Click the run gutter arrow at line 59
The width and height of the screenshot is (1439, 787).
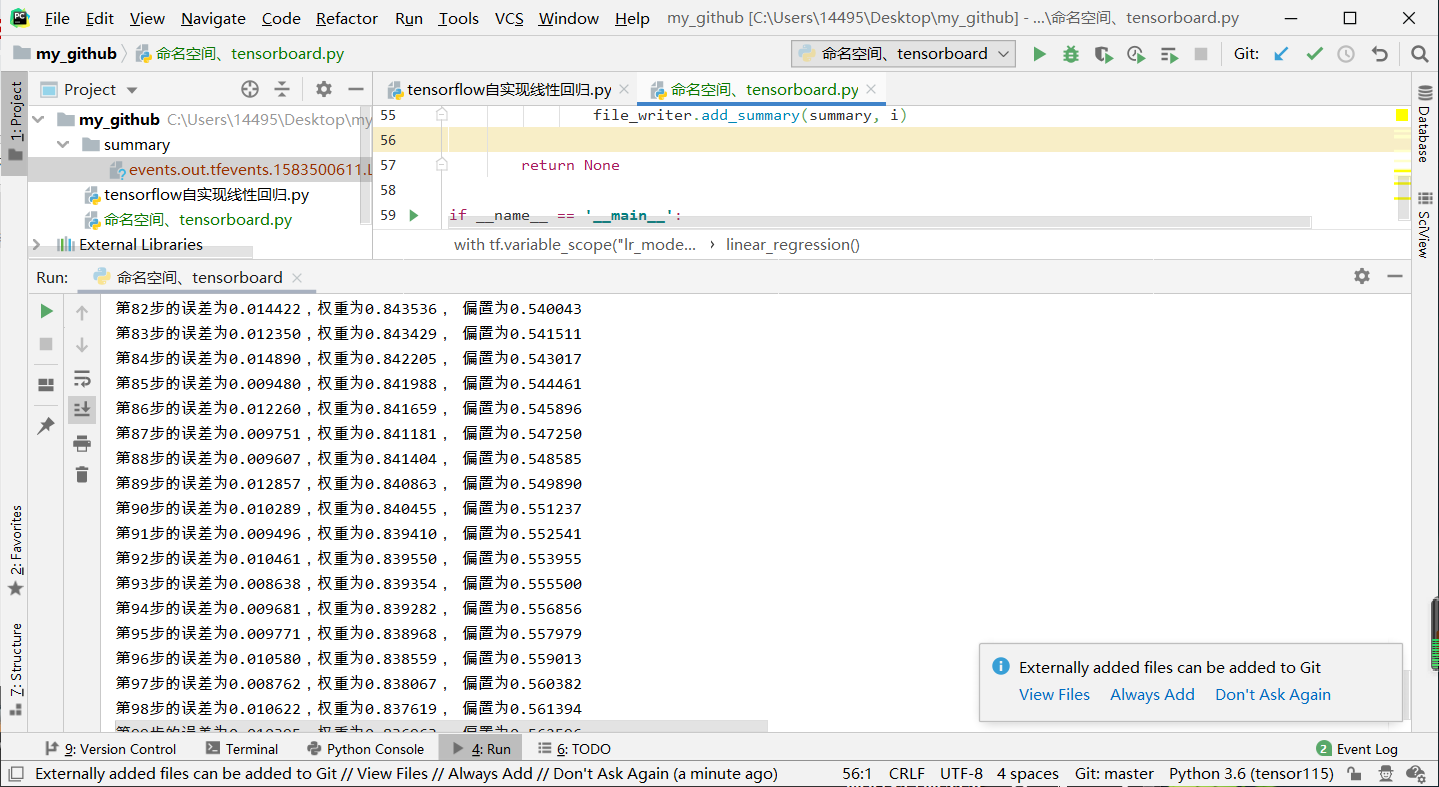[x=414, y=215]
